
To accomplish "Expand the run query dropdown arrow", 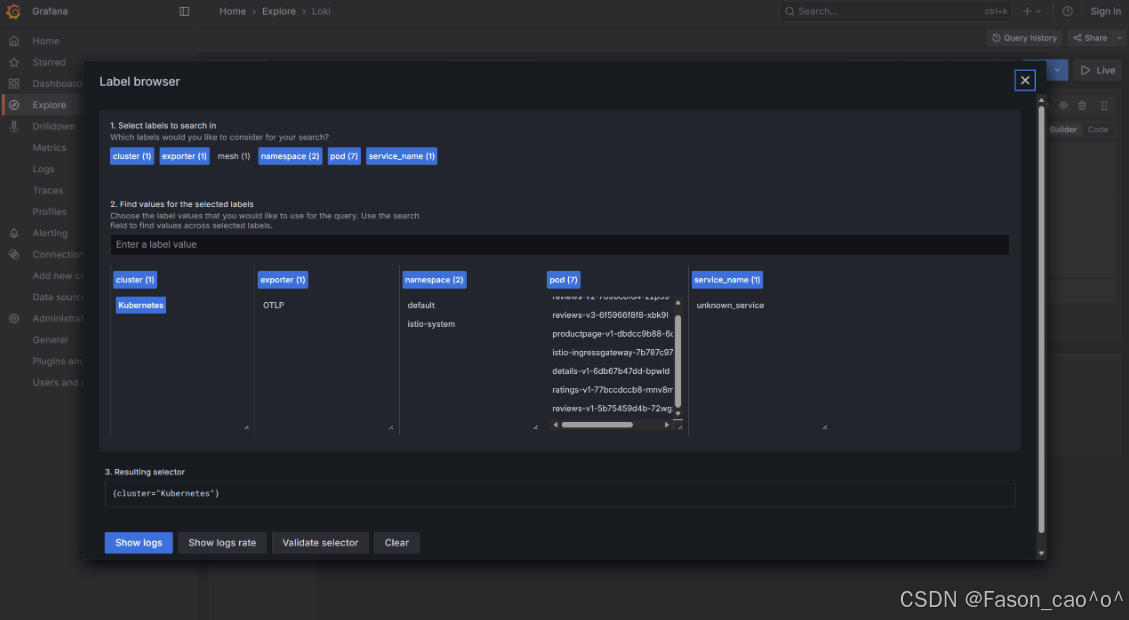I will [1057, 71].
